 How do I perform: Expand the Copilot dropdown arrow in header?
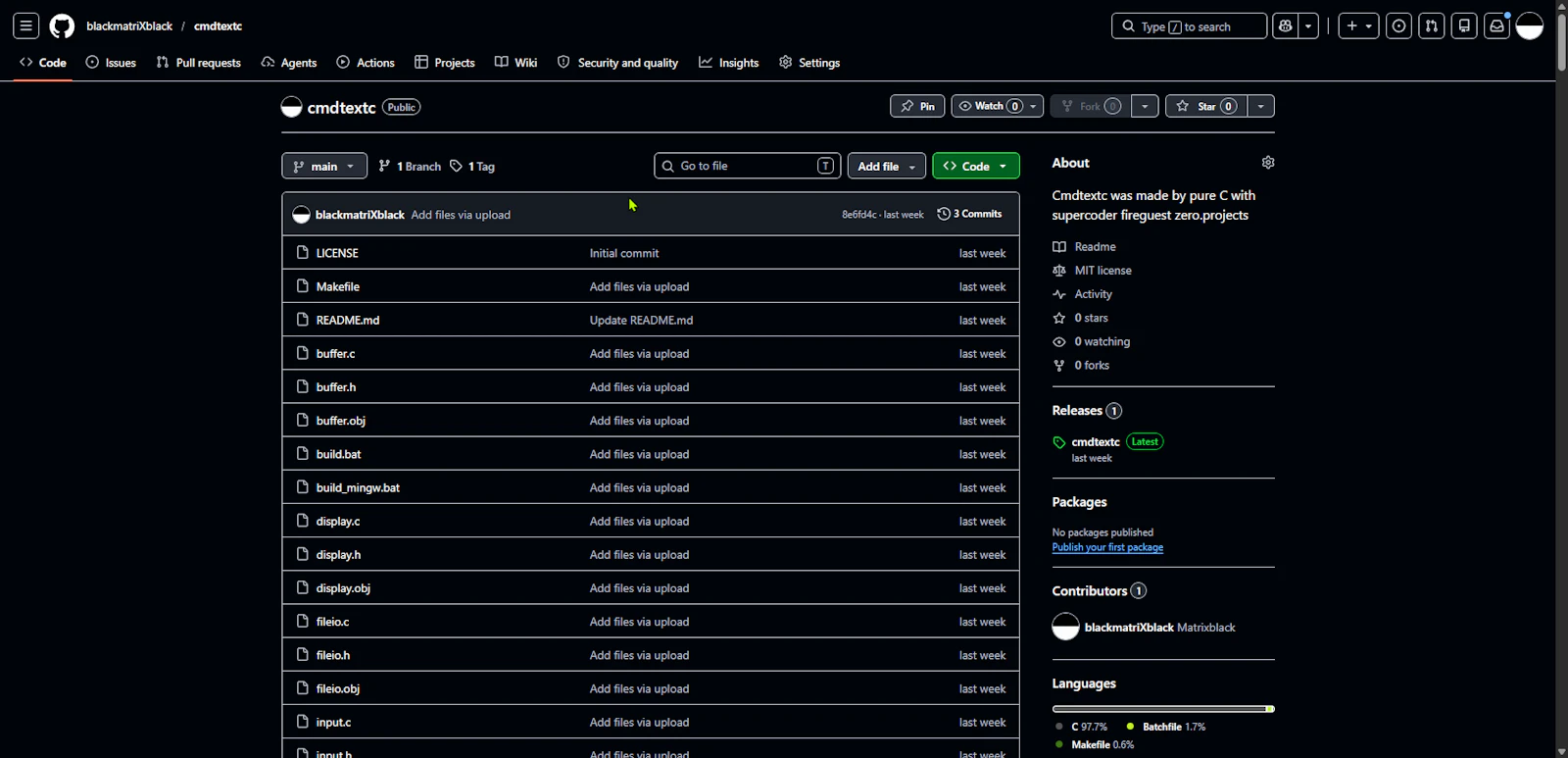point(1309,26)
